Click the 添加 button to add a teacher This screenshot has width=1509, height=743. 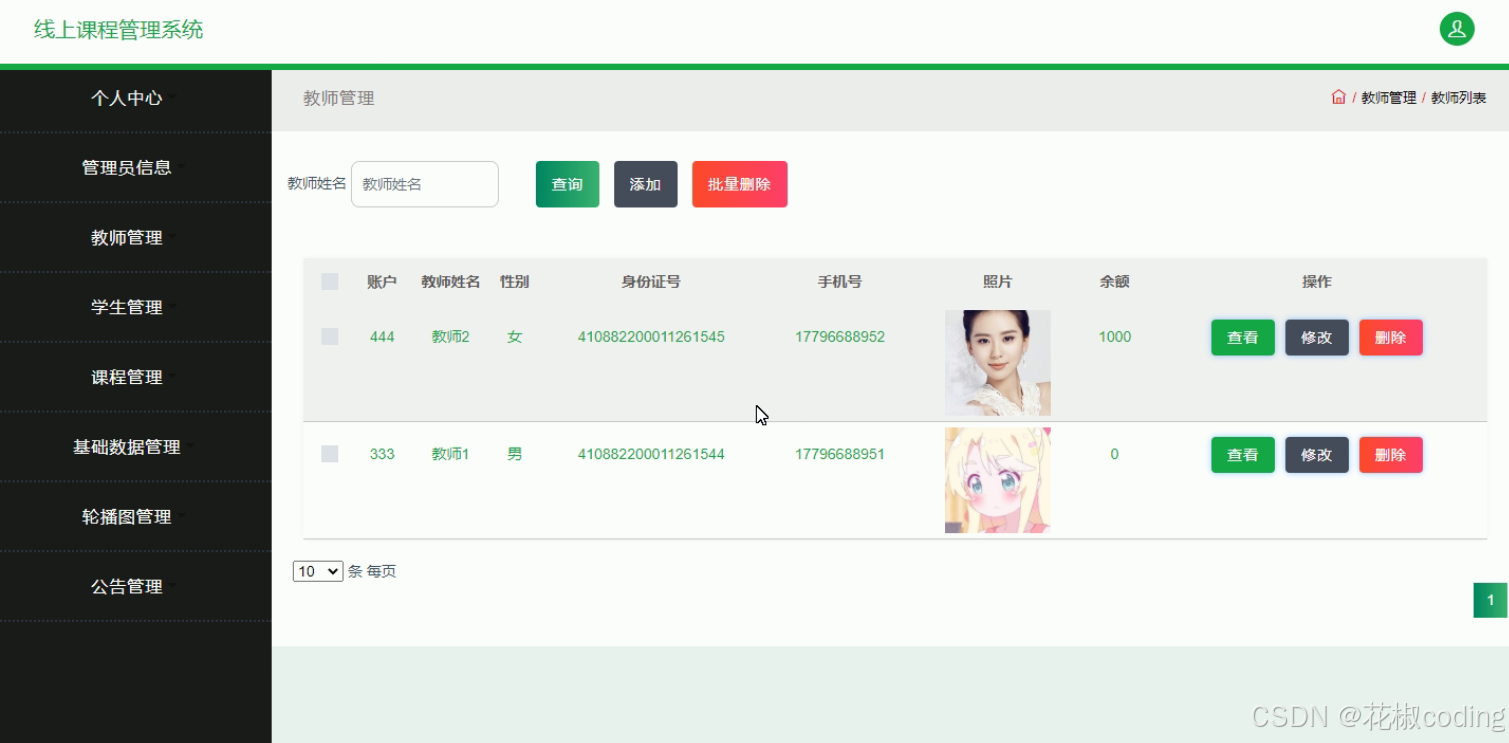coord(645,184)
